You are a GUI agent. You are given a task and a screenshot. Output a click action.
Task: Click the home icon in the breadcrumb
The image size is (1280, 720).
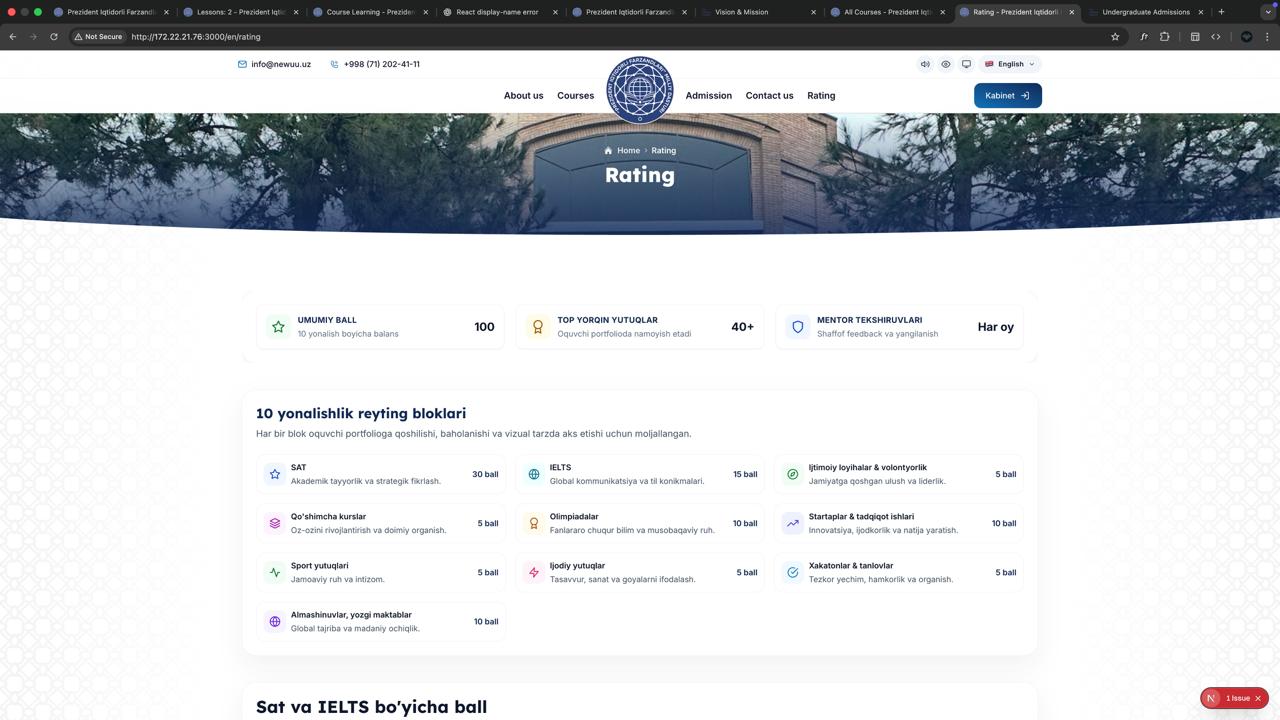pyautogui.click(x=608, y=151)
